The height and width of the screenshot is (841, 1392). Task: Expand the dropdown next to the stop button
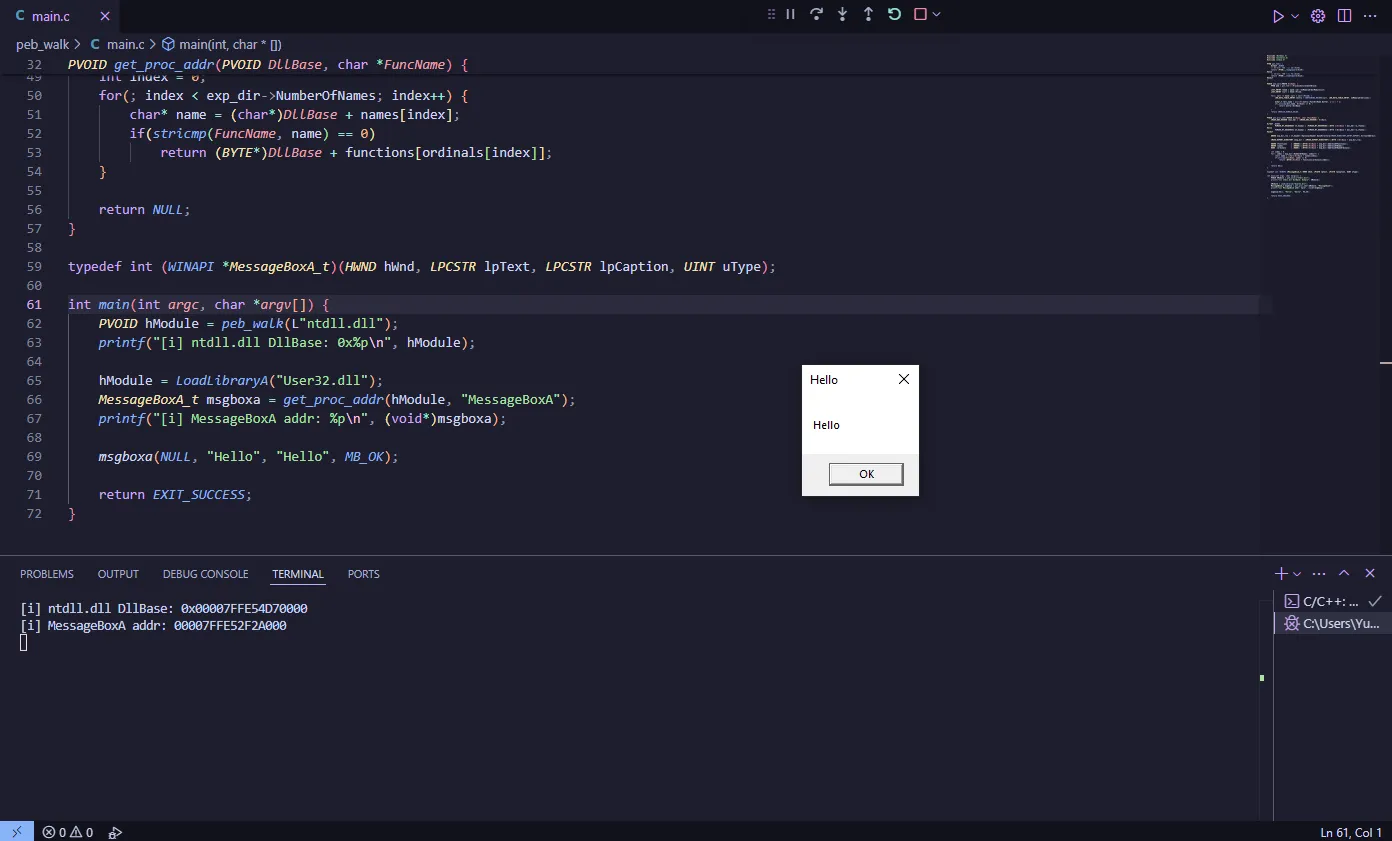tap(937, 15)
